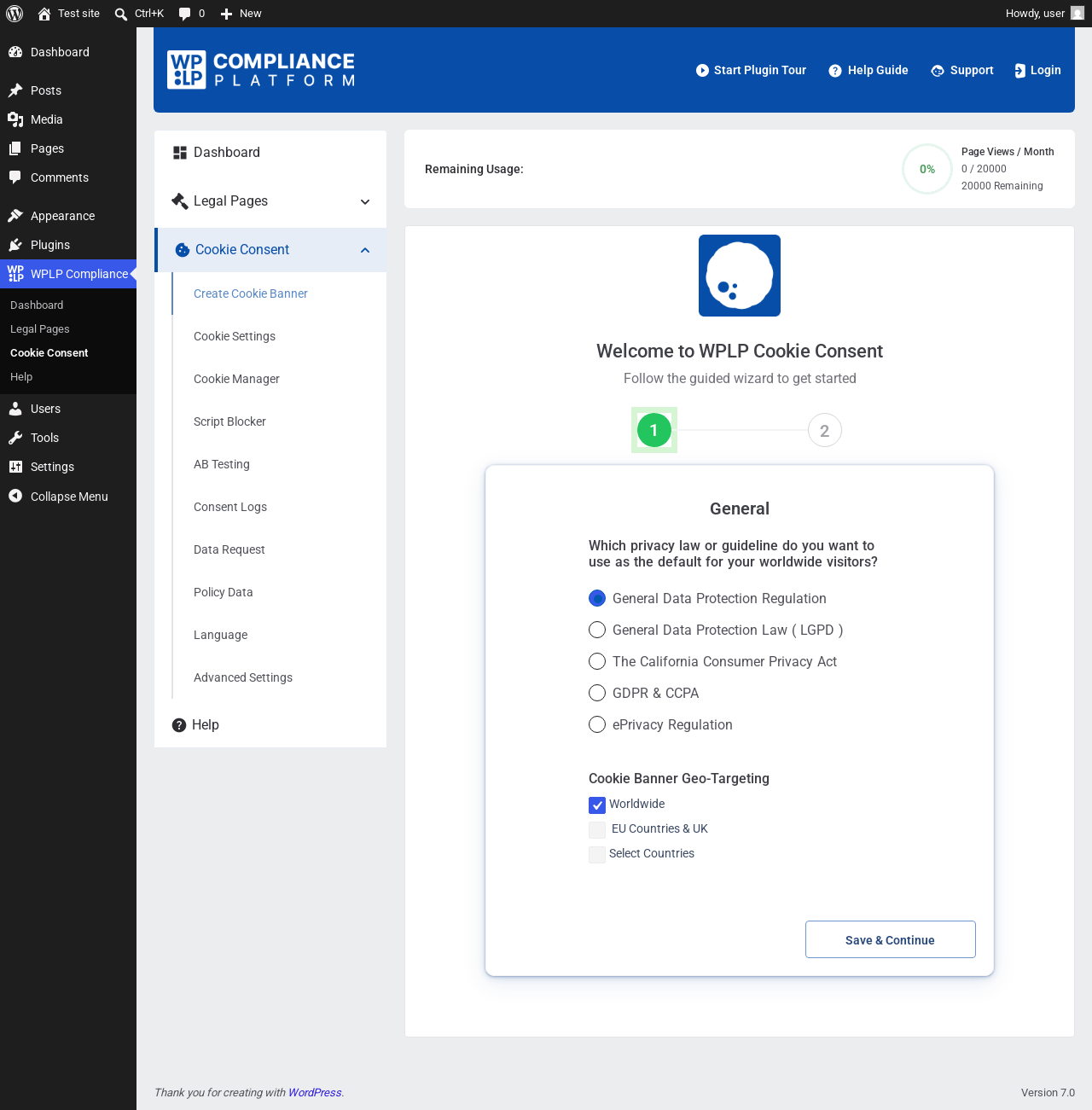This screenshot has height=1110, width=1092.
Task: Click the Legal Pages gavel icon
Action: (179, 201)
